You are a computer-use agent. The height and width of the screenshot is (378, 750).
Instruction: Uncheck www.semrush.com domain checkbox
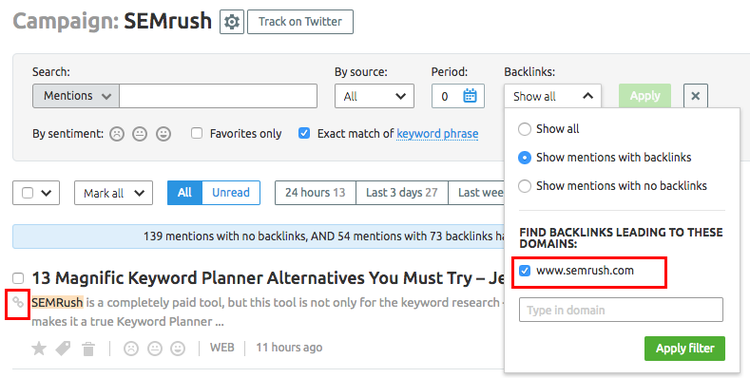click(x=525, y=271)
